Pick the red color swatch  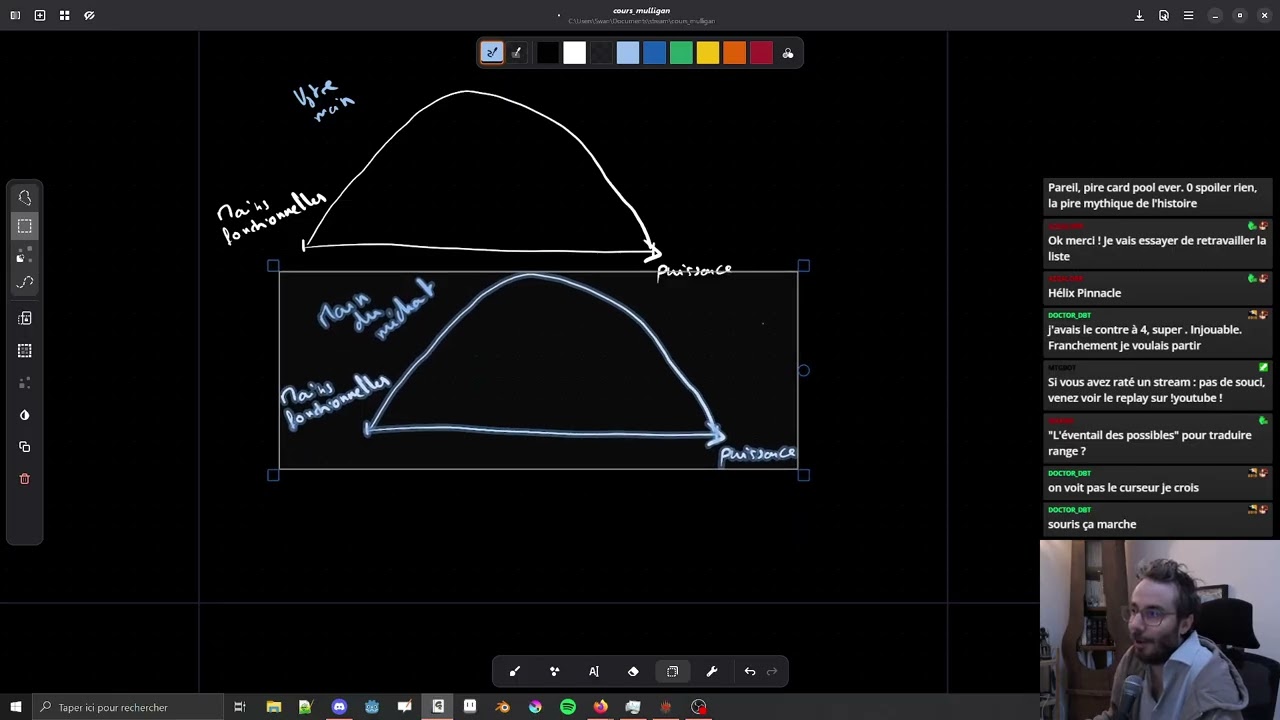click(761, 53)
